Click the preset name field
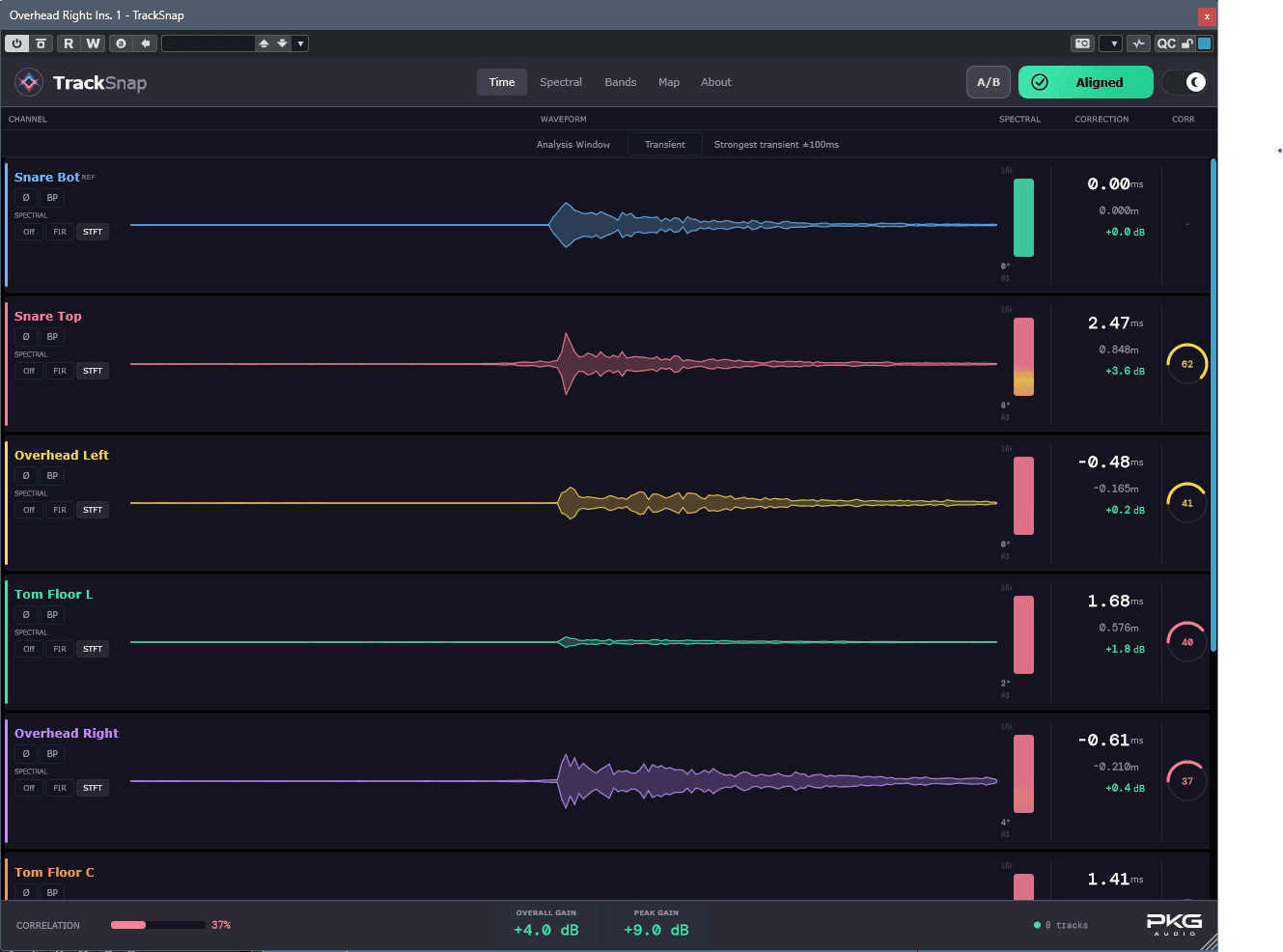Screen dimensions: 1283x952 (208, 43)
